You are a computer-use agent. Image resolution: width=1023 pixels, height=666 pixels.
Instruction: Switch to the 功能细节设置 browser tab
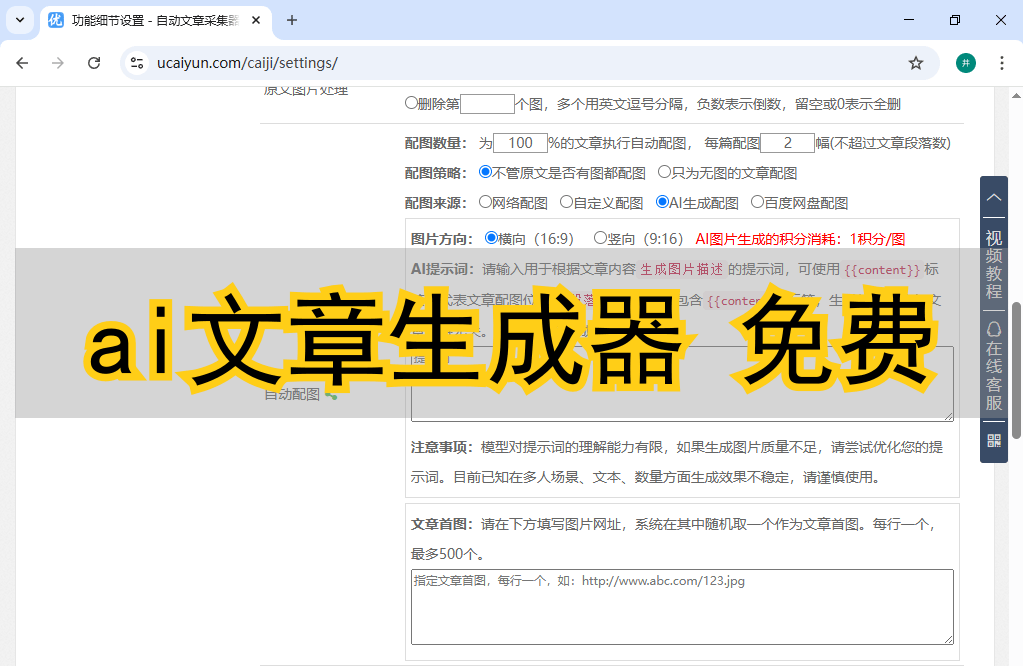[x=150, y=20]
